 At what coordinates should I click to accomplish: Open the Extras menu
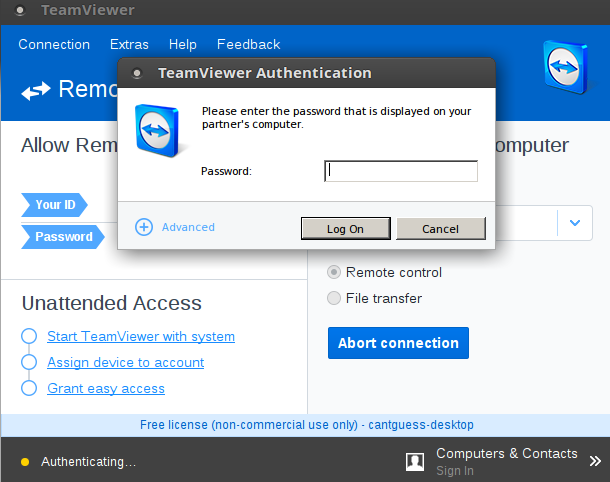coord(129,44)
